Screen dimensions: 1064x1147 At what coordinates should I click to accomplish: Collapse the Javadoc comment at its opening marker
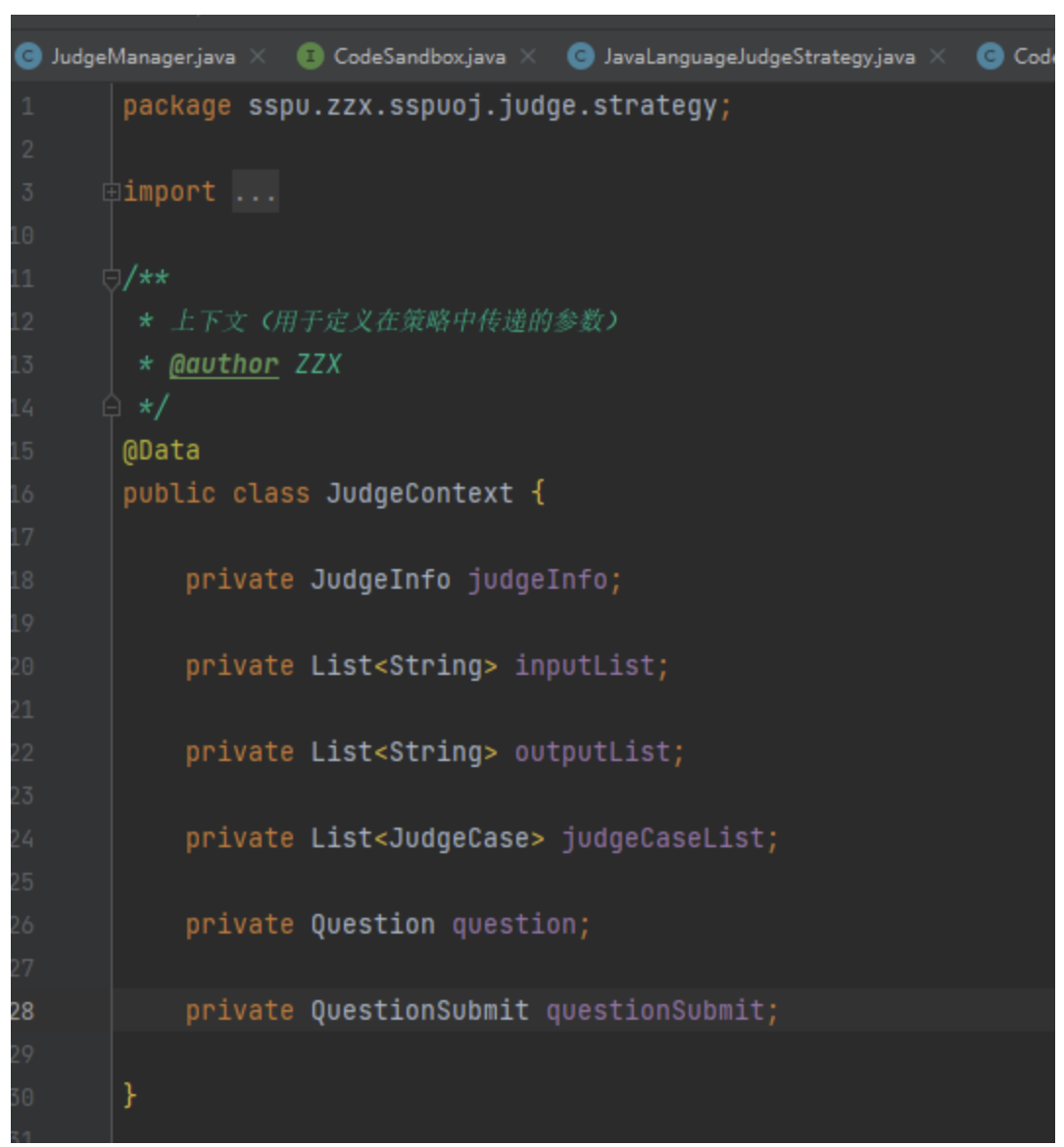111,279
